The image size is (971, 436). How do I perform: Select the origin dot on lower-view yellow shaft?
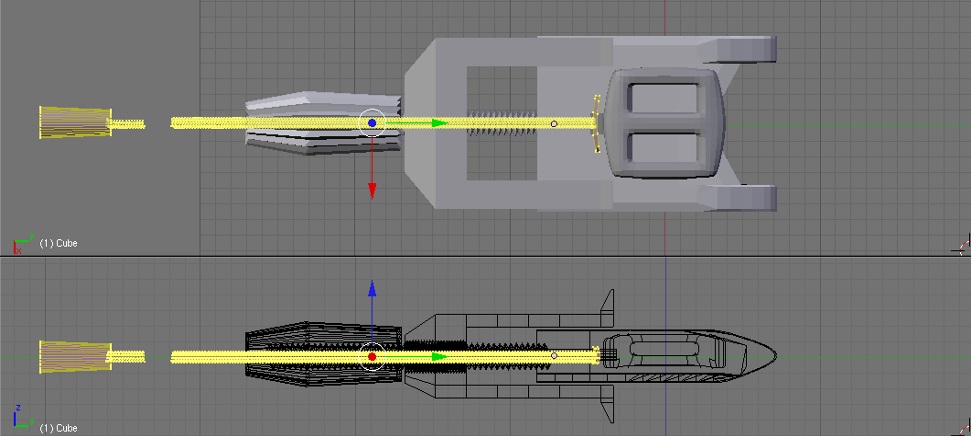tap(554, 356)
